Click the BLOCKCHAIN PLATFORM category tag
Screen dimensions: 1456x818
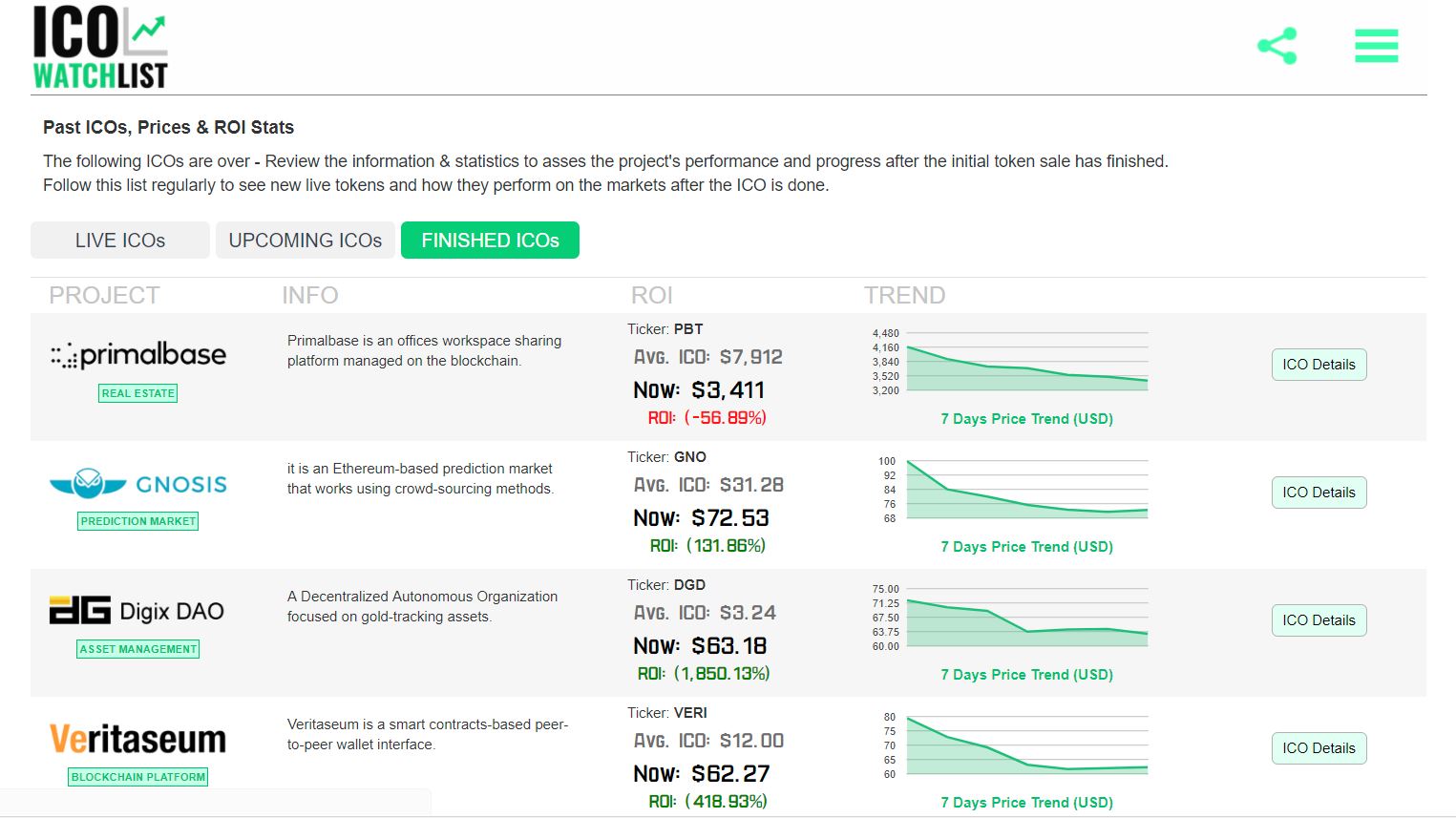pos(138,777)
